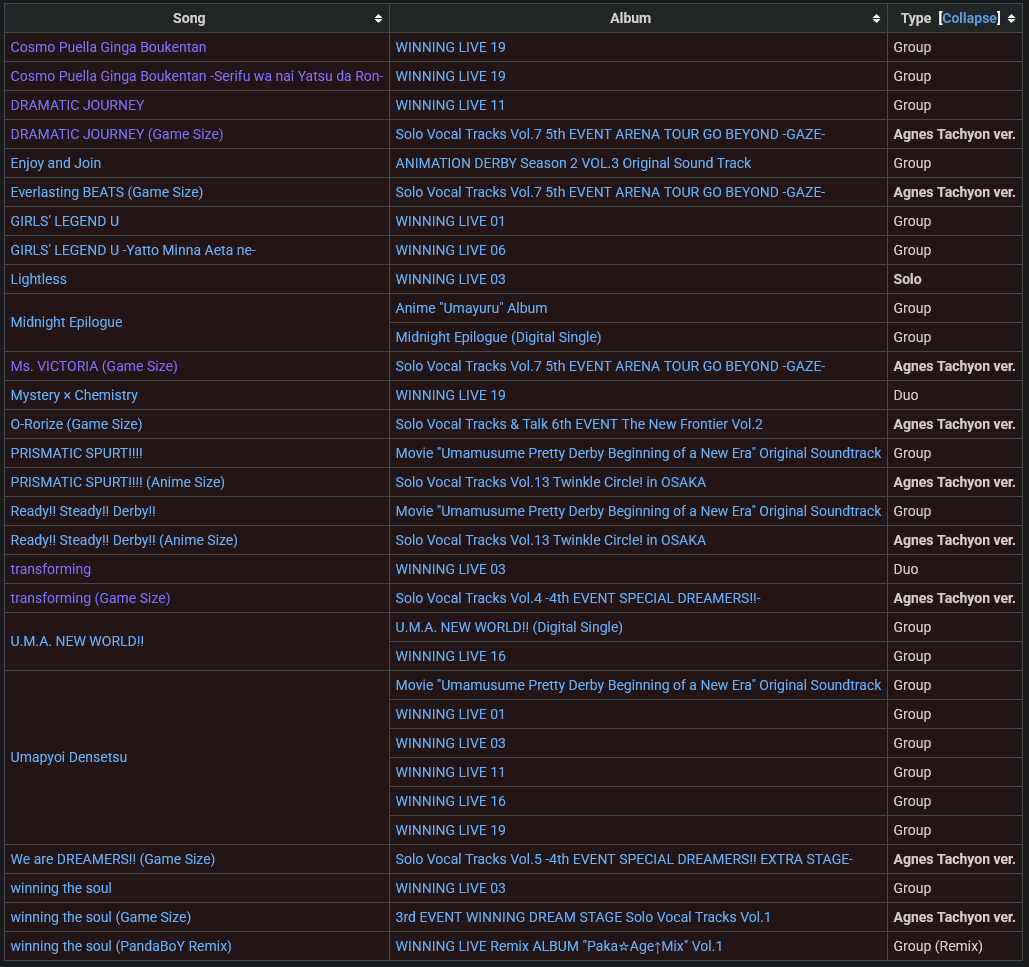Screen dimensions: 1029x967
Task: Open winning the soul (Game Size) link
Action: coord(101,916)
